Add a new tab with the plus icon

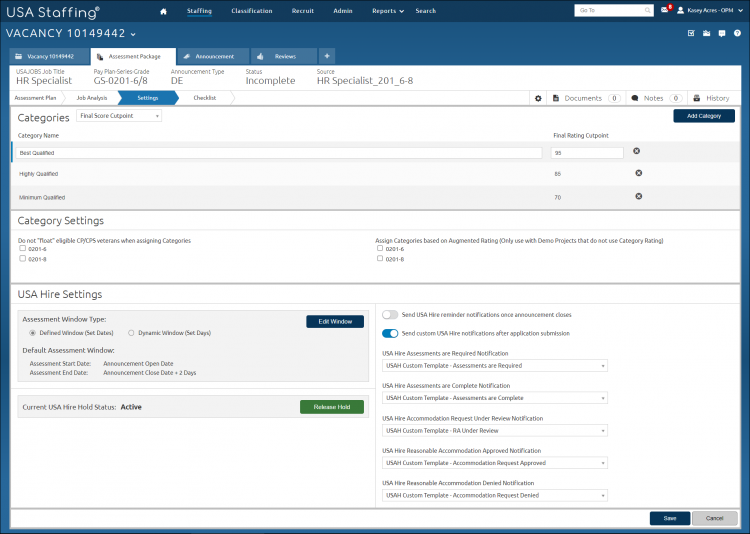[x=327, y=56]
